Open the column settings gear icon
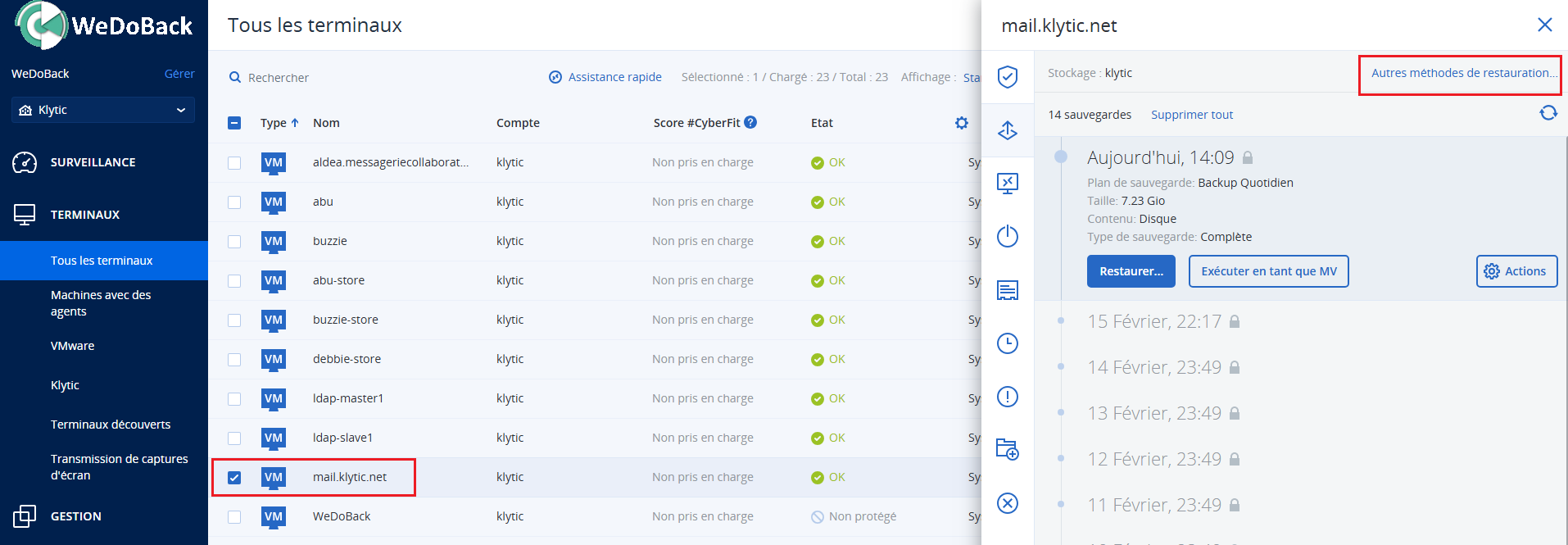 tap(962, 123)
